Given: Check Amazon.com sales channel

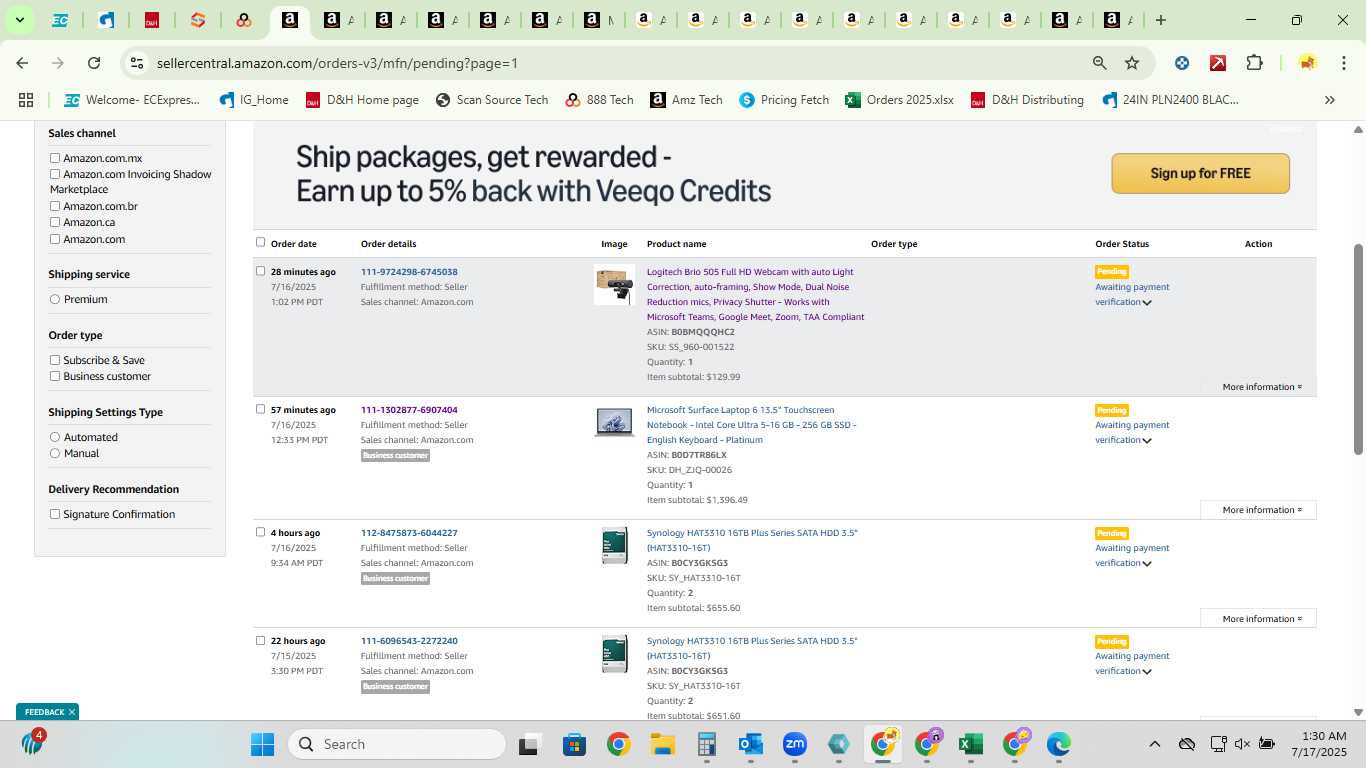Looking at the screenshot, I should point(55,239).
